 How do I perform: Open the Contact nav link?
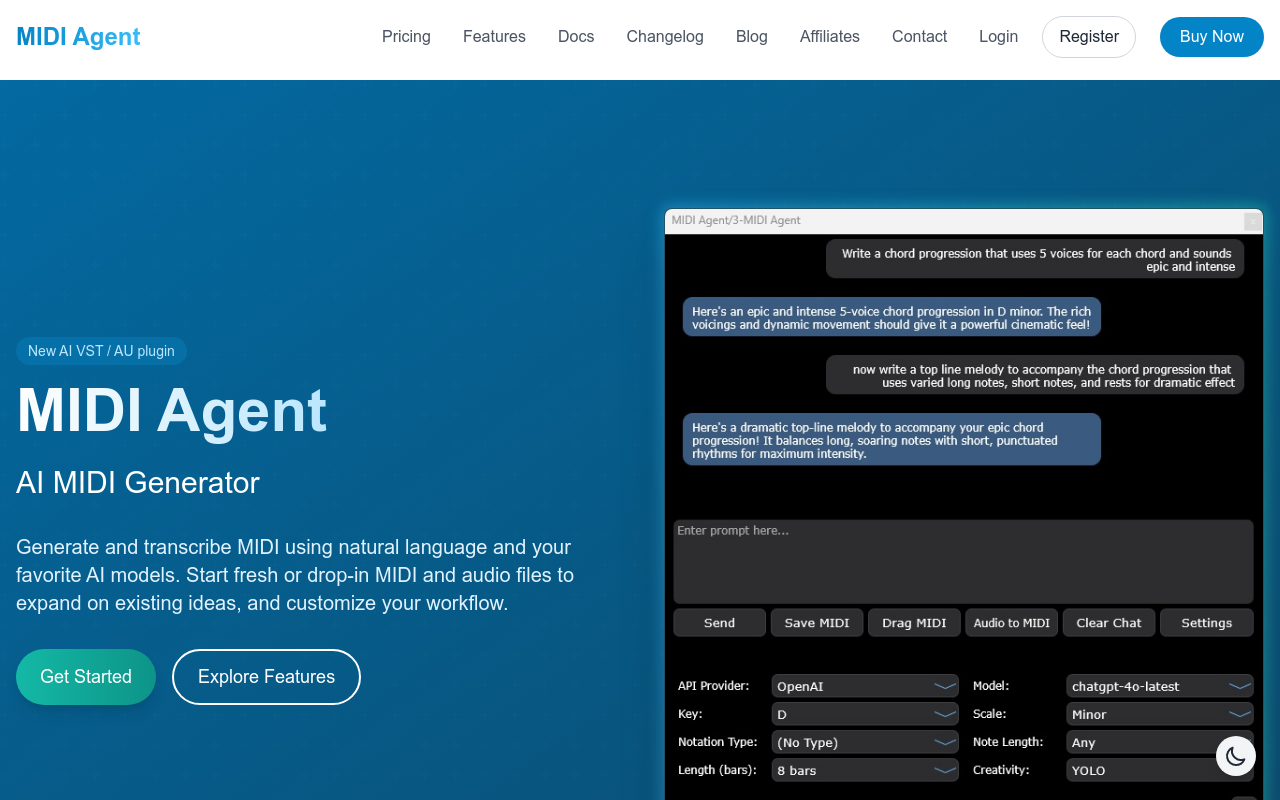[919, 37]
